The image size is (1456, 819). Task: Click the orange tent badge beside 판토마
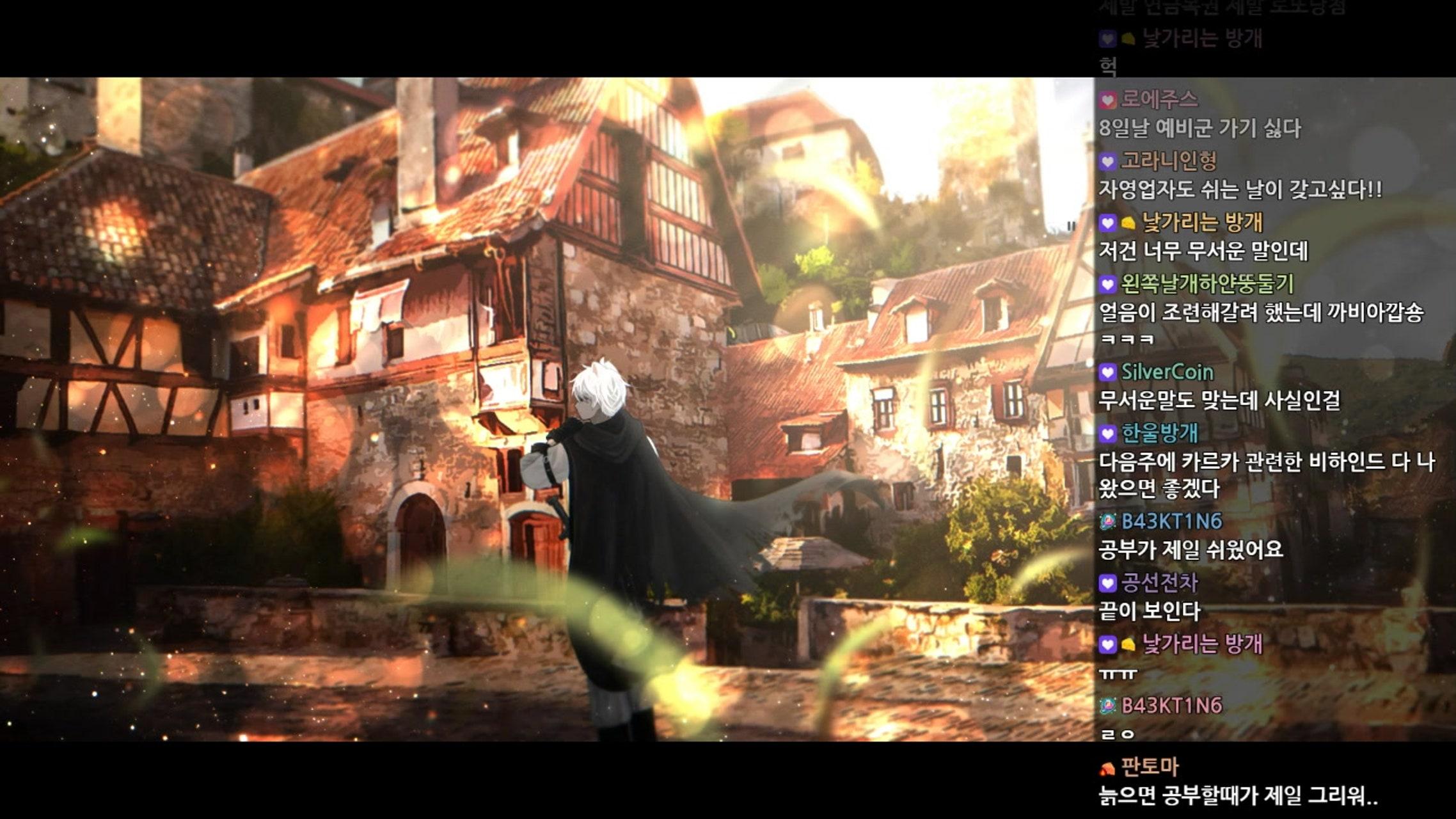click(x=1108, y=768)
